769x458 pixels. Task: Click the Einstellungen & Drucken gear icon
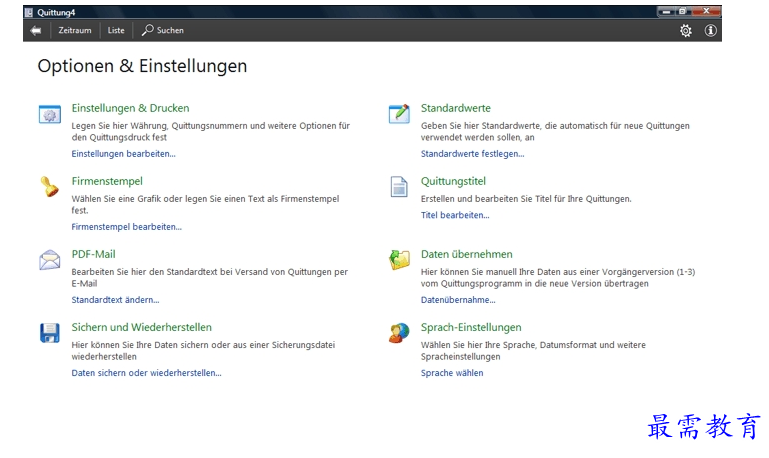(x=49, y=114)
